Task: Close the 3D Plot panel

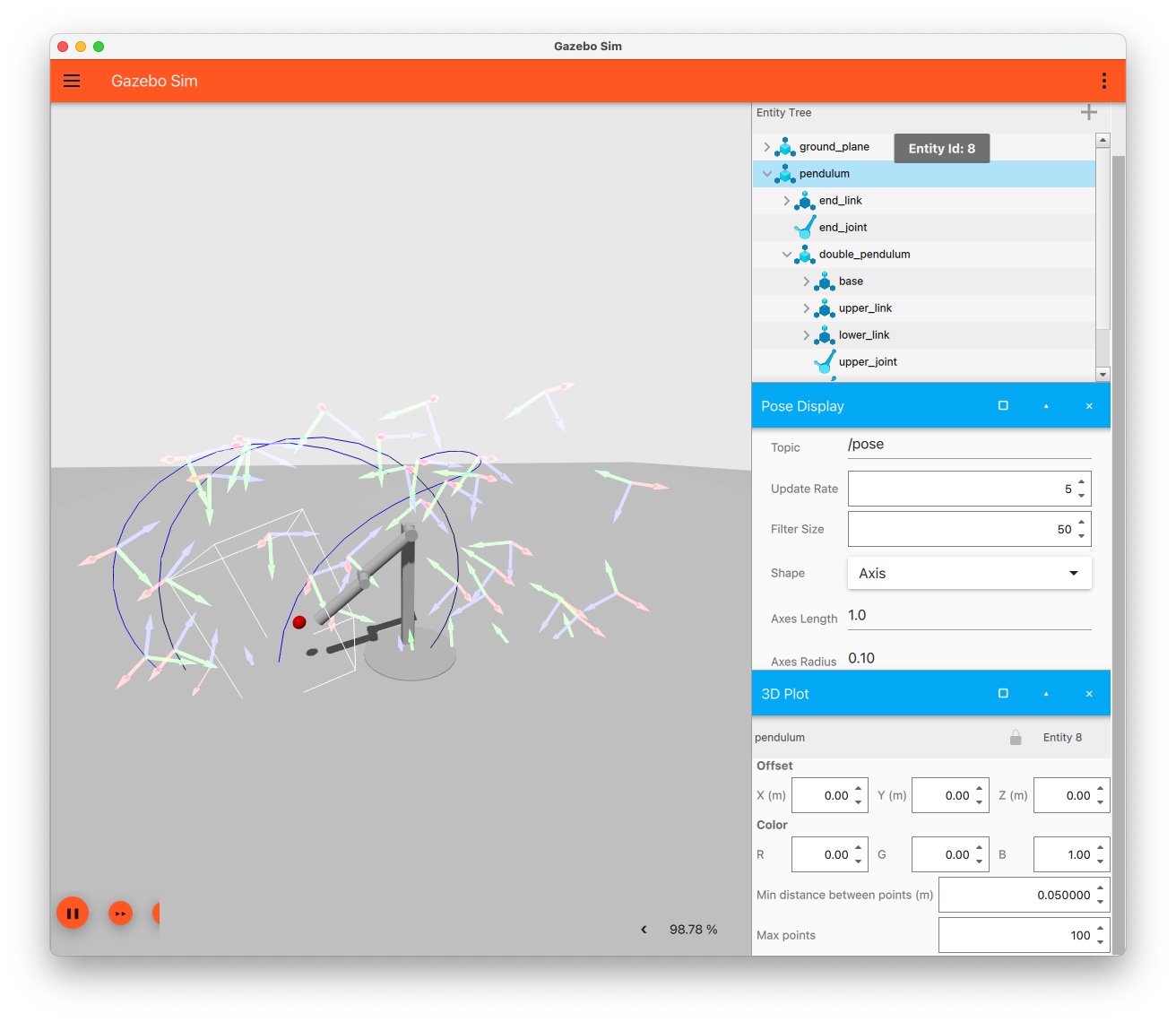Action: (x=1089, y=694)
